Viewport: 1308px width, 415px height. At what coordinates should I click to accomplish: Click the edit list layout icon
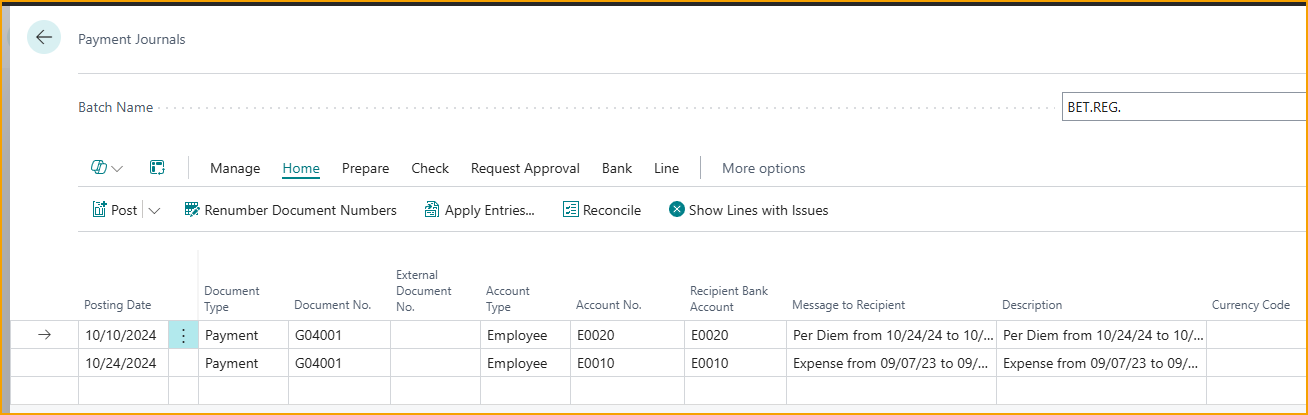pos(157,168)
